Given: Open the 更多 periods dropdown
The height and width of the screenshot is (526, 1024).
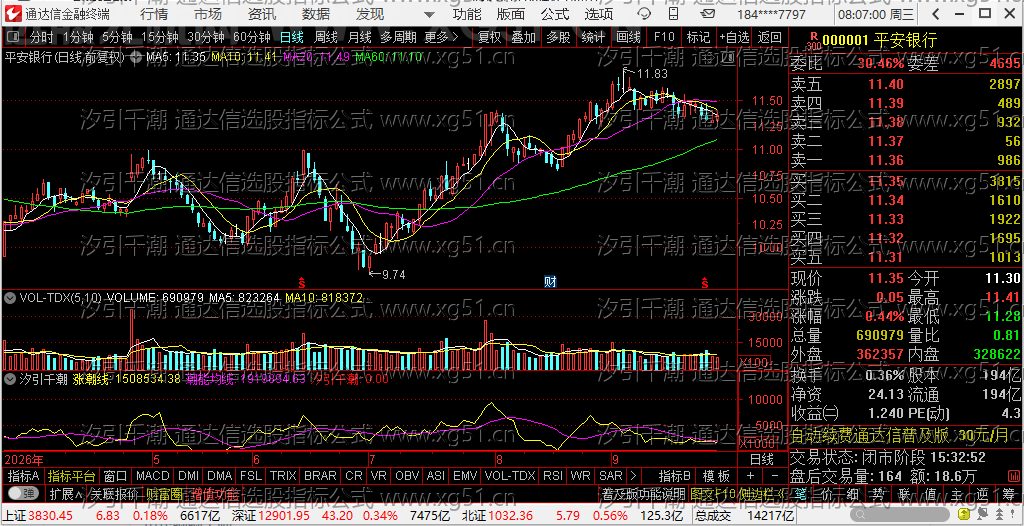Looking at the screenshot, I should point(441,37).
